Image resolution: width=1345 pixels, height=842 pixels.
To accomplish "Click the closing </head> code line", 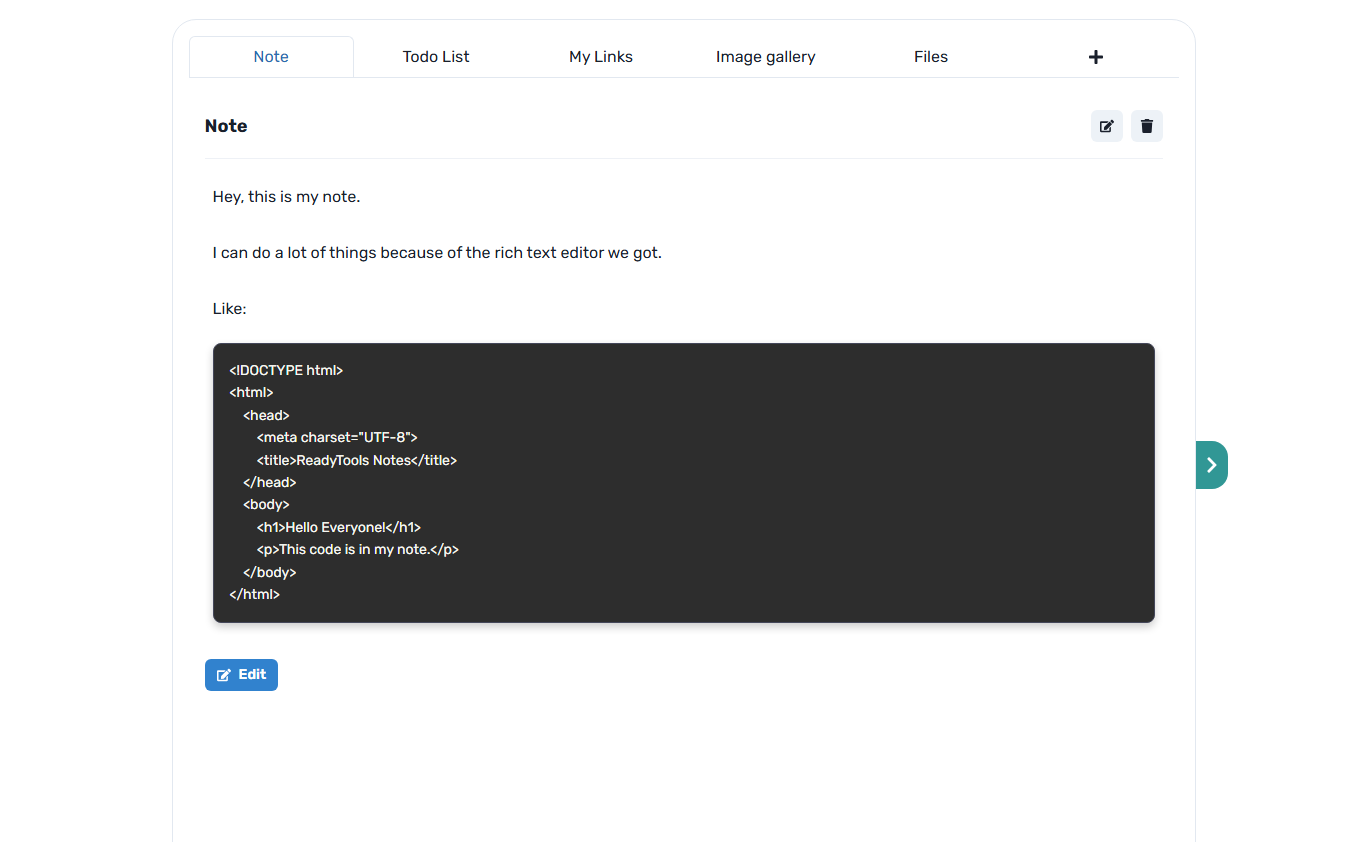I will [270, 483].
